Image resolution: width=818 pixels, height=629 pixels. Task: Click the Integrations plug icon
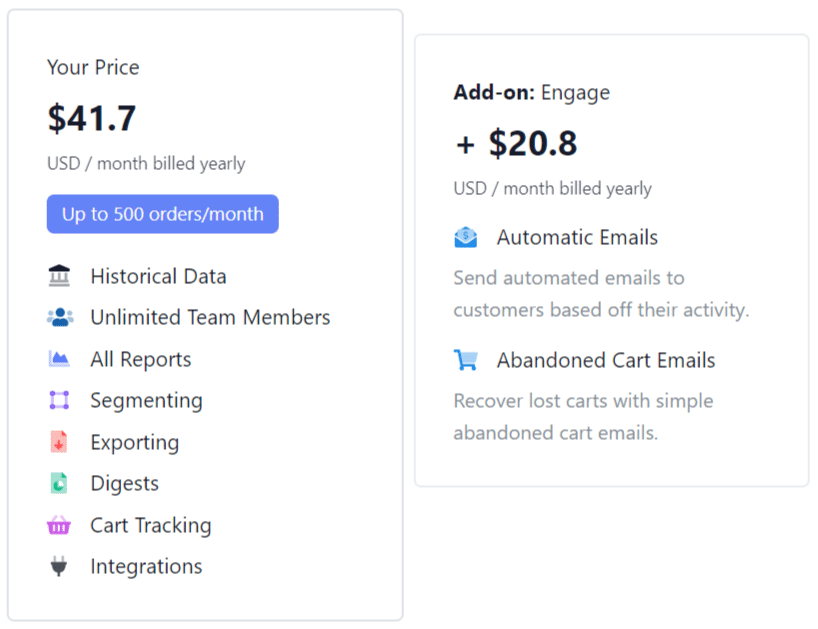(59, 566)
